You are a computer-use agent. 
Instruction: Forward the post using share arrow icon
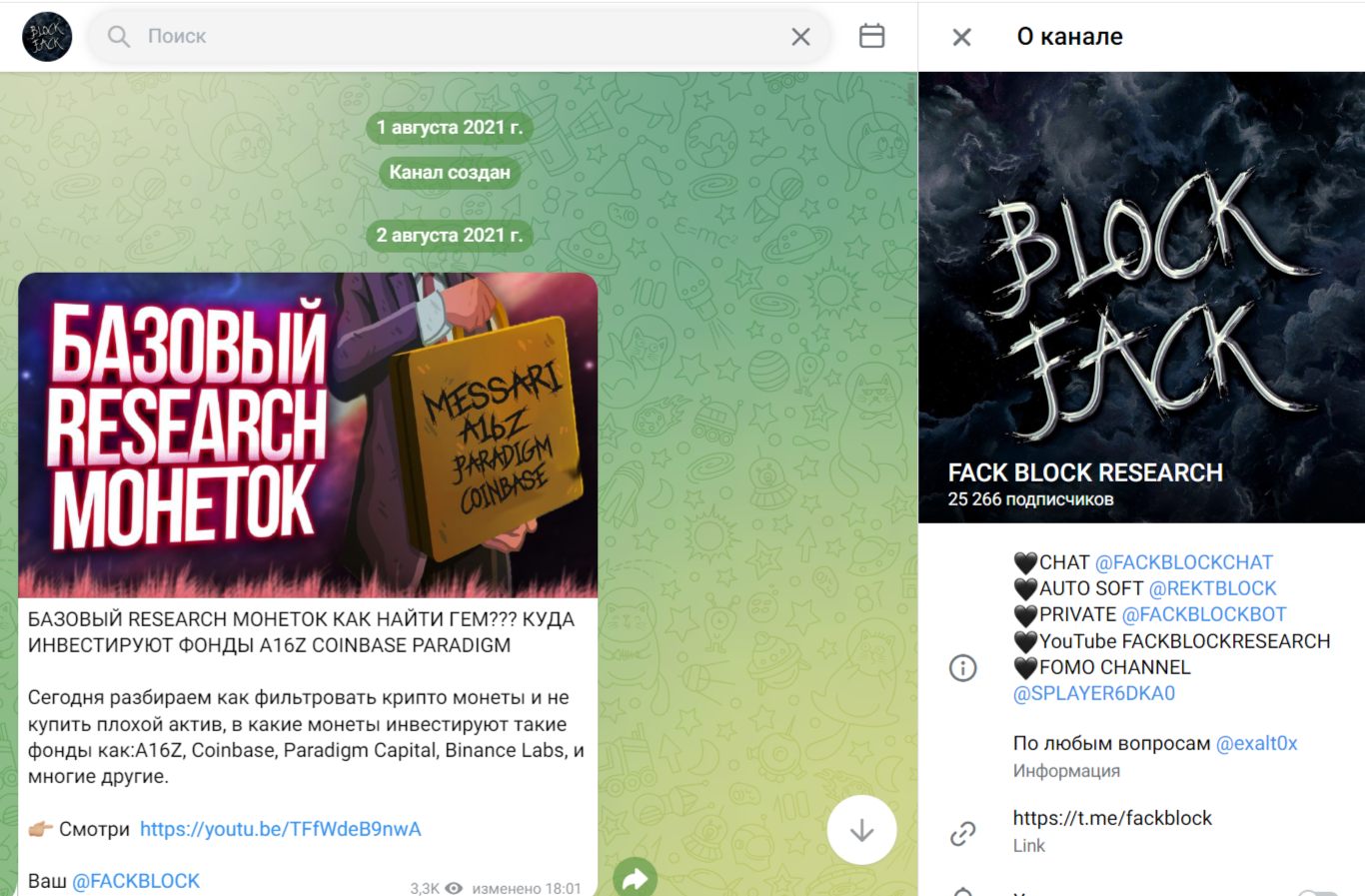636,878
